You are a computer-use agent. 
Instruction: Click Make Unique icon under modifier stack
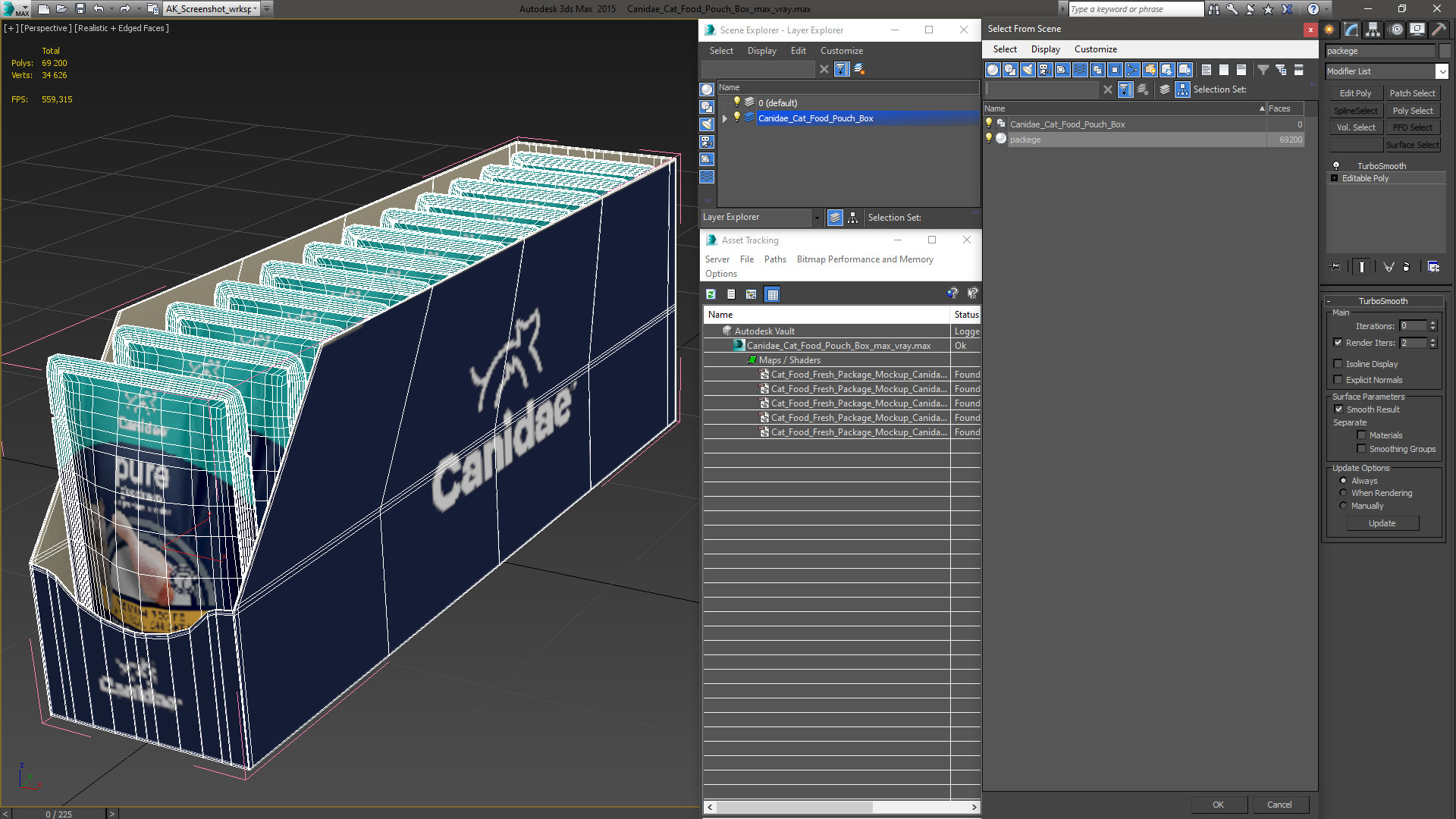coord(1389,267)
